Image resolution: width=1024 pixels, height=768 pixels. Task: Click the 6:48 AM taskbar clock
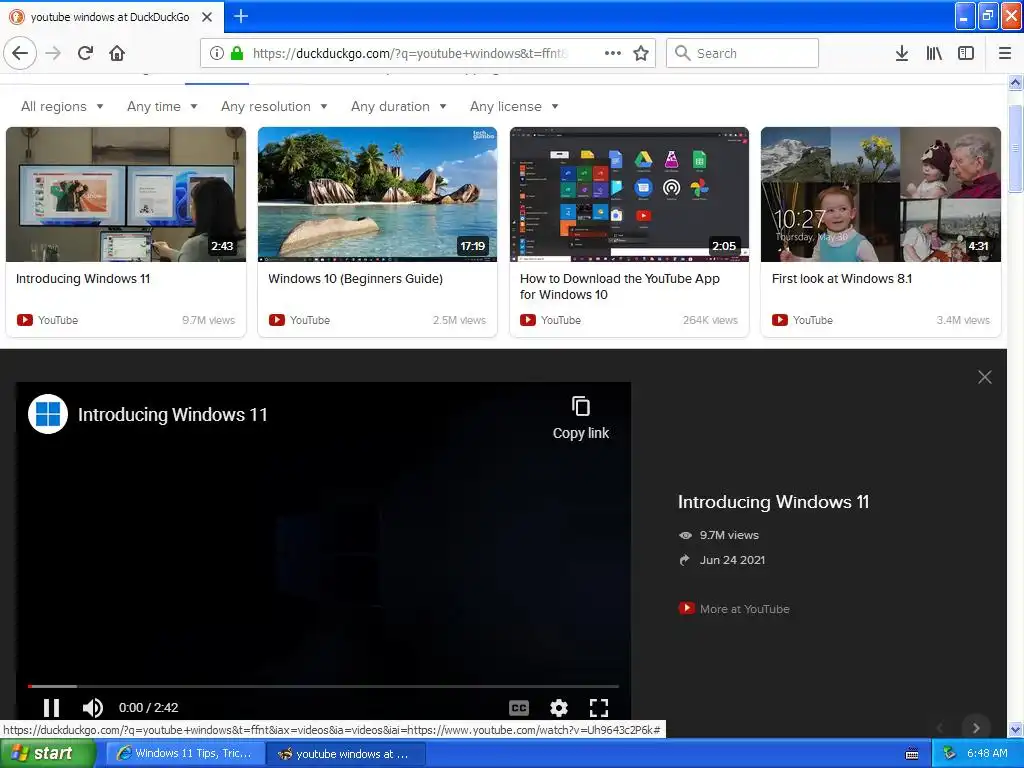[x=987, y=753]
